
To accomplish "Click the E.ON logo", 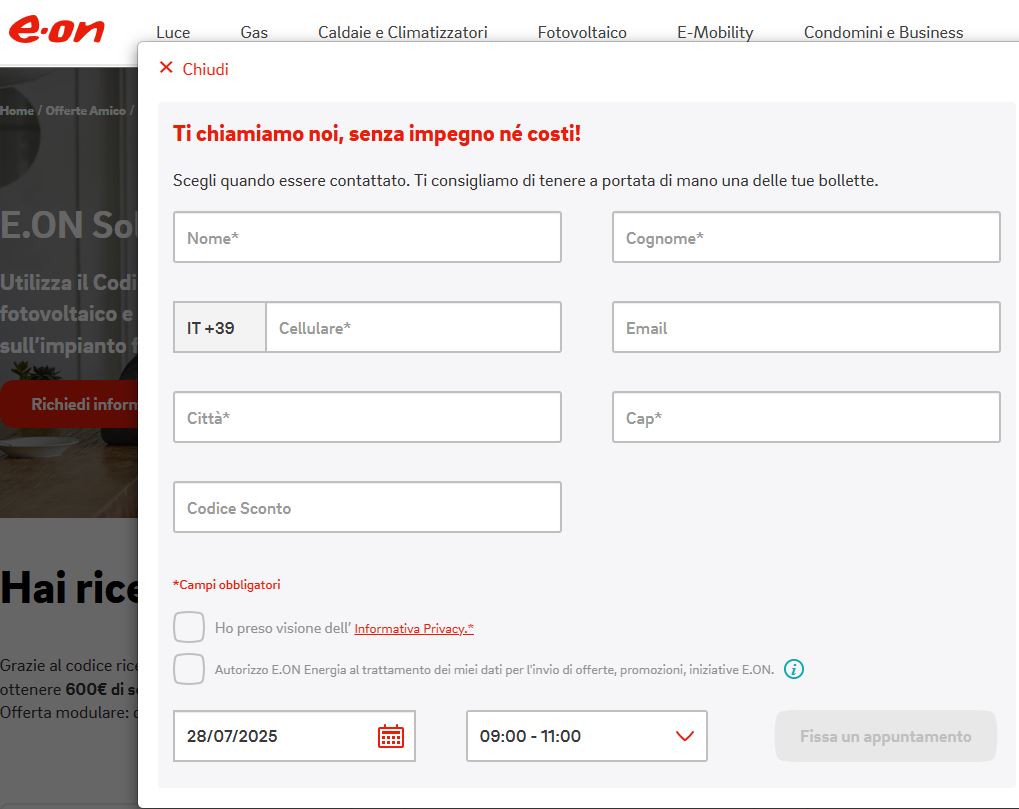I will click(x=57, y=29).
